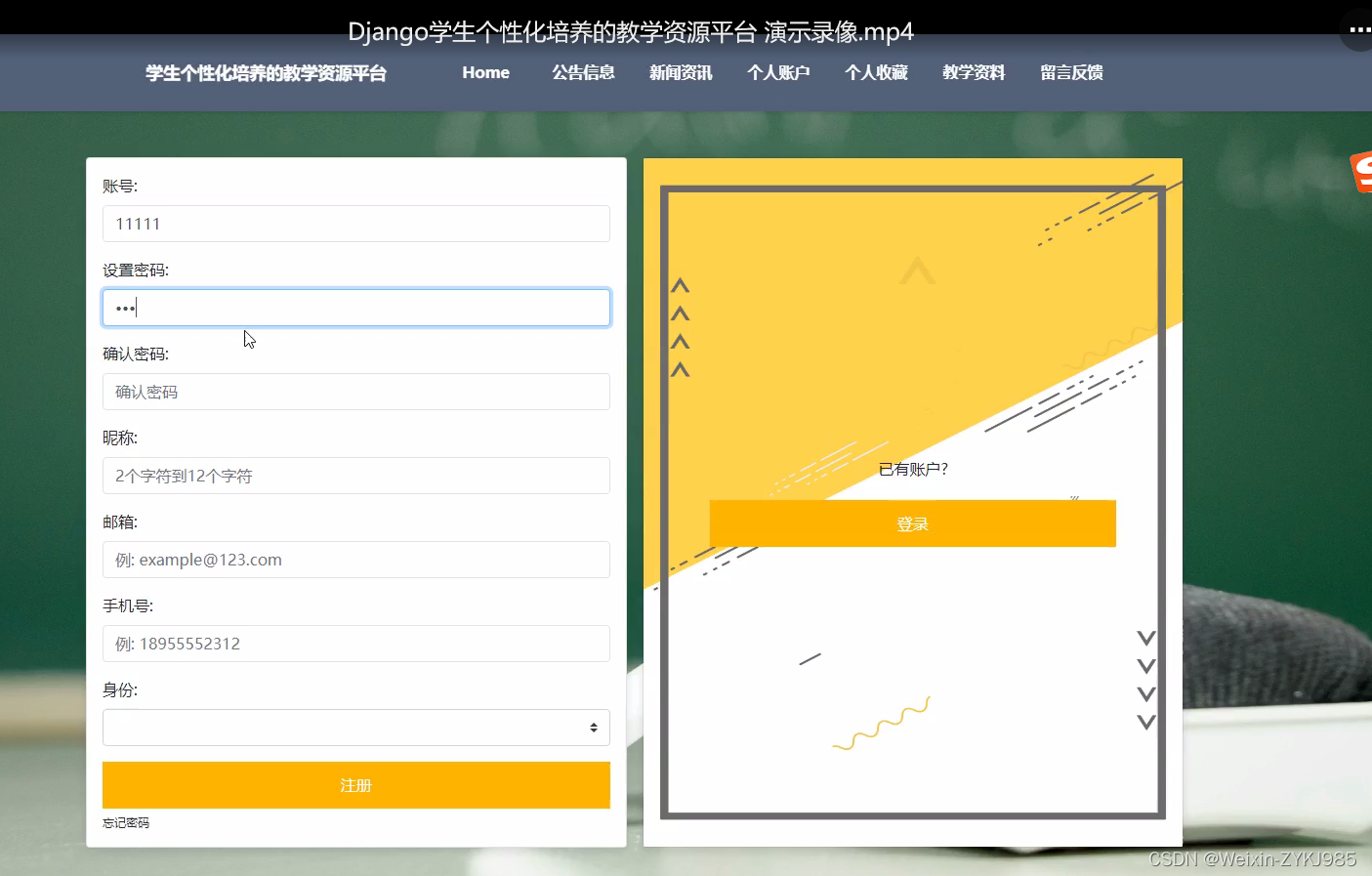This screenshot has height=876, width=1372.
Task: Open 个人账户 in navigation bar
Action: pos(778,72)
